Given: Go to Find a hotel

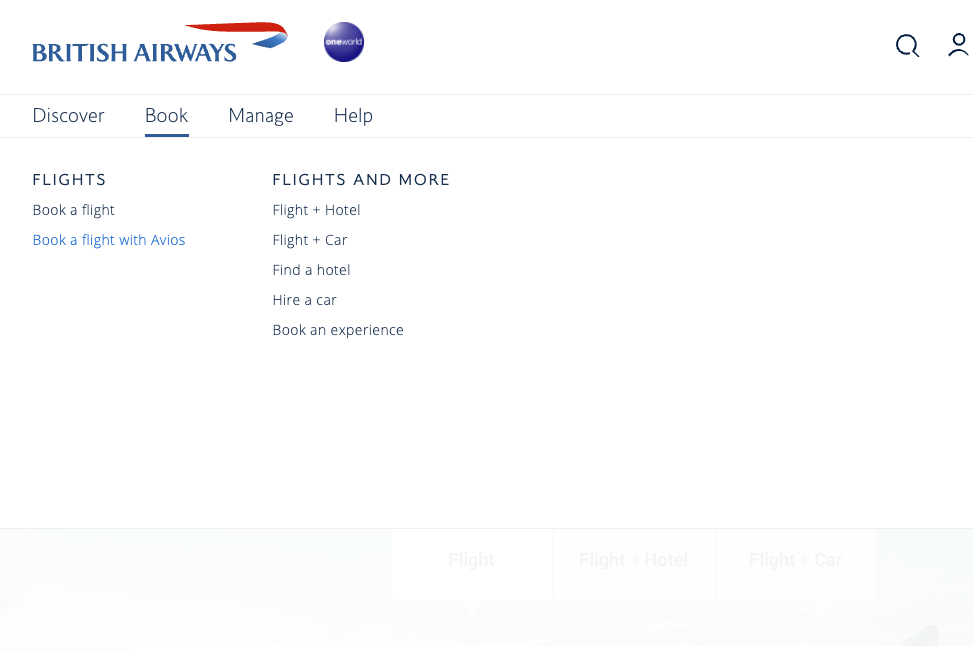Looking at the screenshot, I should click(x=311, y=270).
